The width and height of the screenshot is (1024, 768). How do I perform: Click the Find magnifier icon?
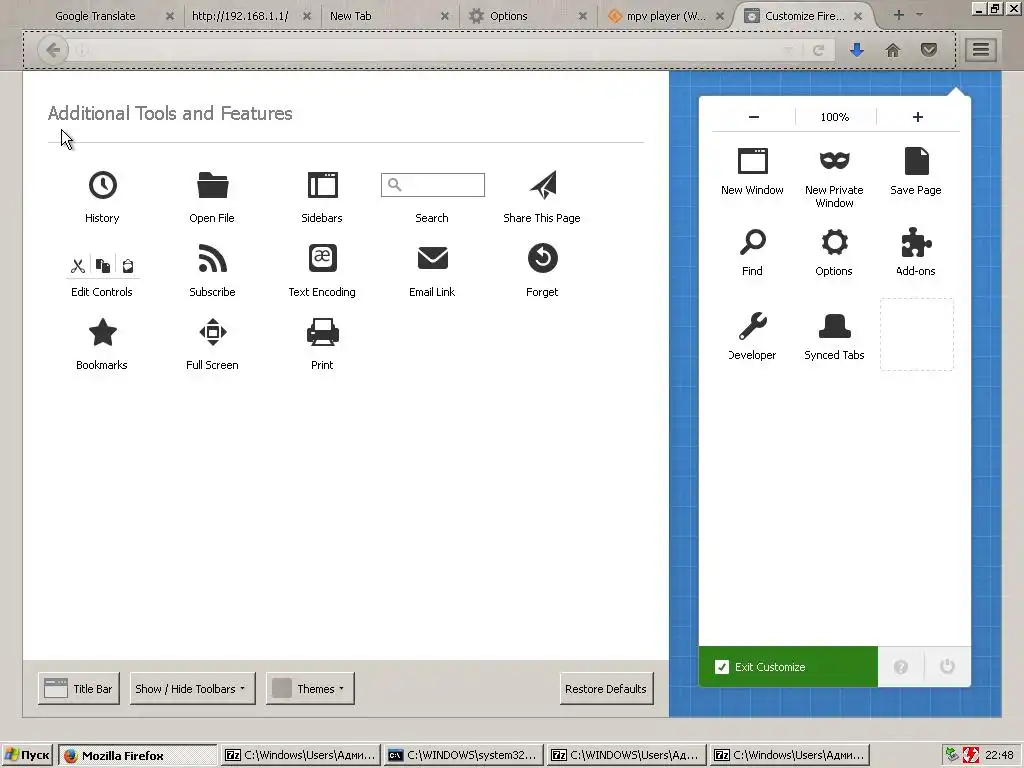coord(752,242)
